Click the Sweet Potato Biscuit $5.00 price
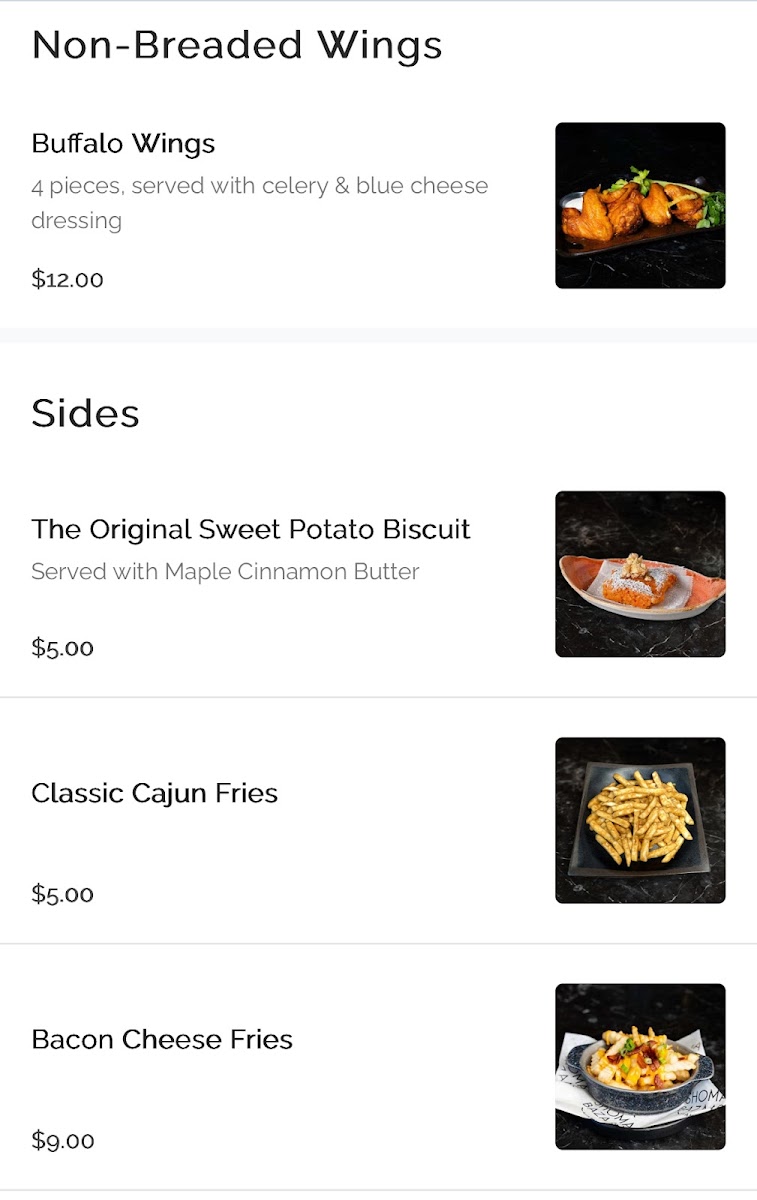 click(62, 648)
